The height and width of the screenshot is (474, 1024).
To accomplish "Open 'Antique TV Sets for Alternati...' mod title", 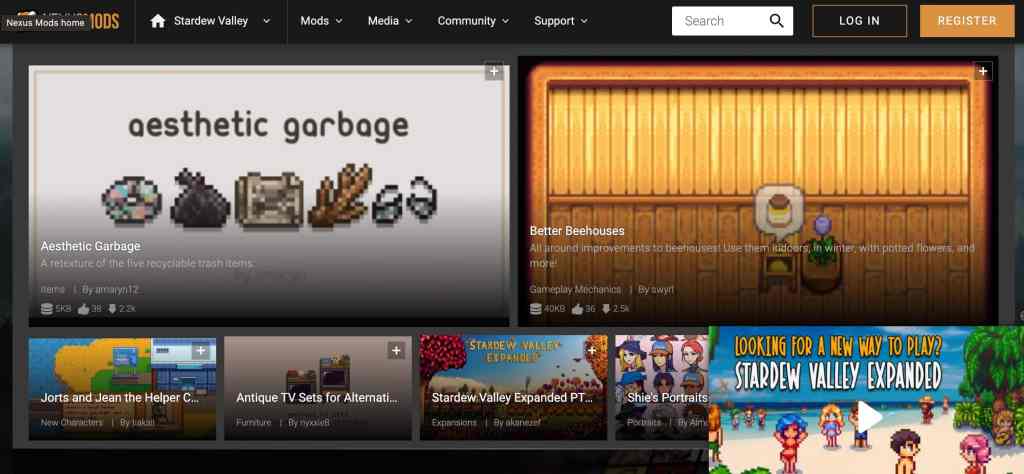I will click(x=317, y=397).
